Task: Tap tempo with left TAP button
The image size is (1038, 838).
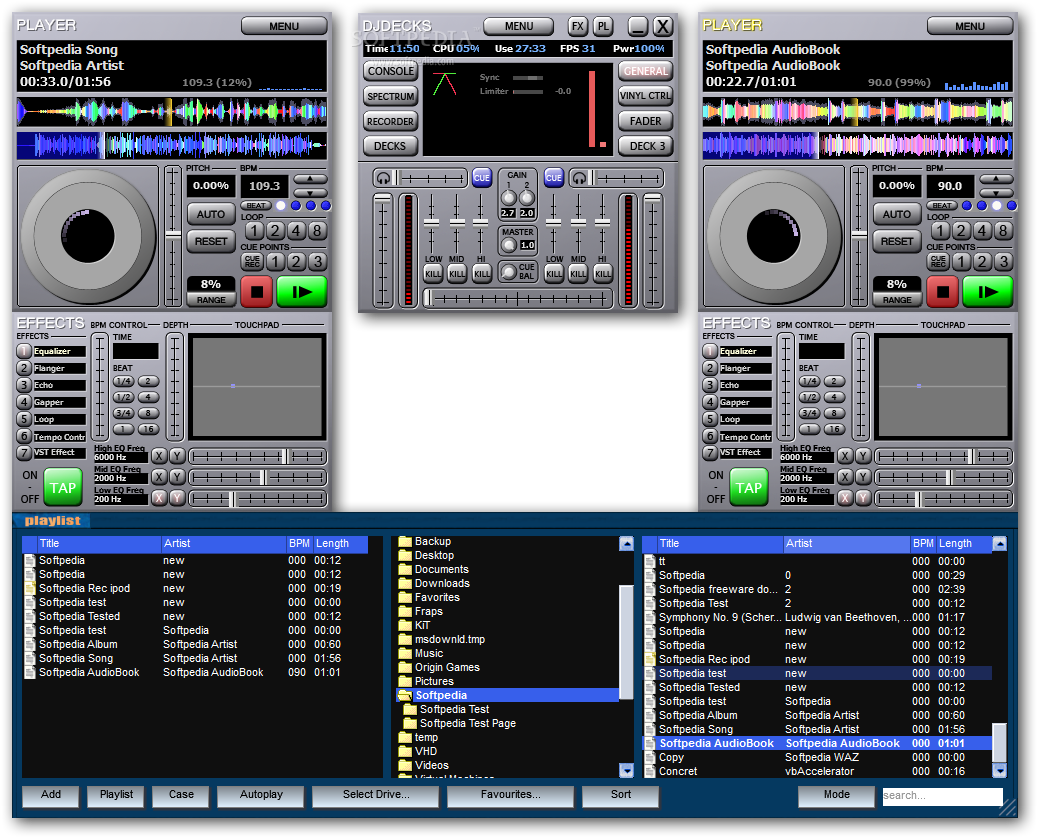Action: coord(63,488)
